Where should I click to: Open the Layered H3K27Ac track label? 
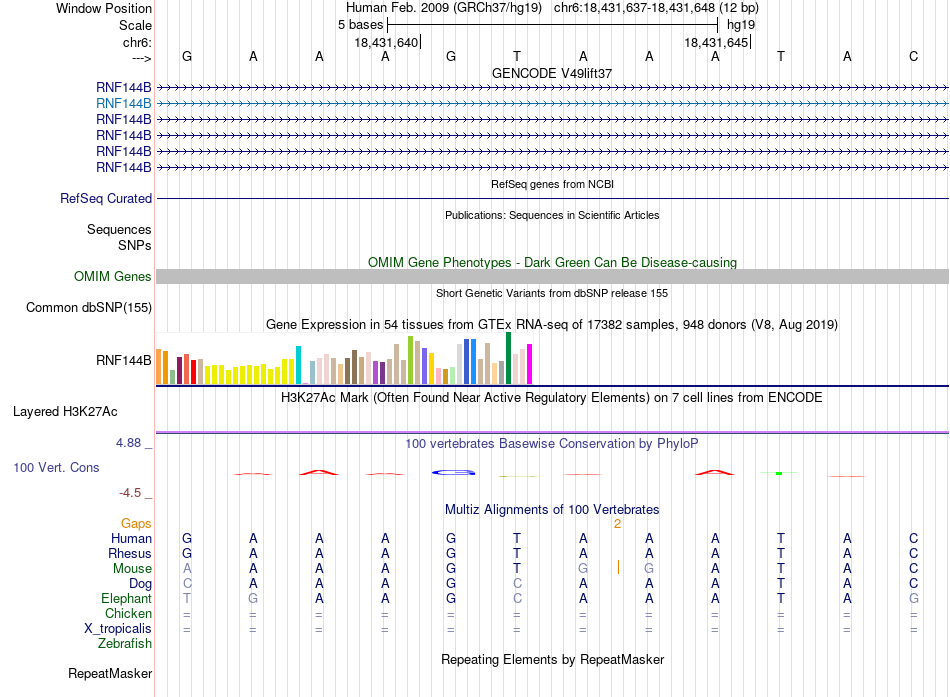pos(65,412)
